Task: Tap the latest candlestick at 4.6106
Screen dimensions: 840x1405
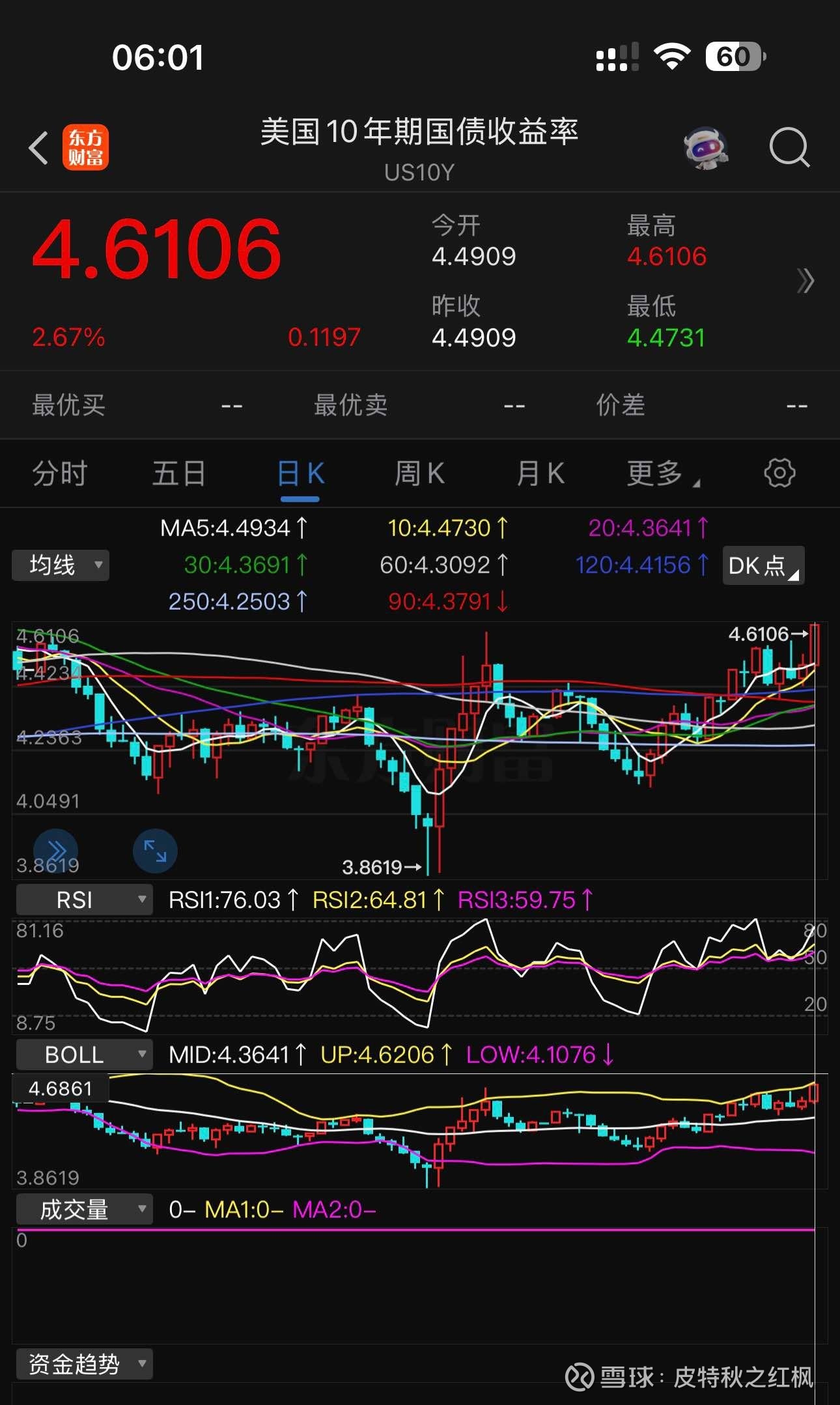Action: point(814,645)
